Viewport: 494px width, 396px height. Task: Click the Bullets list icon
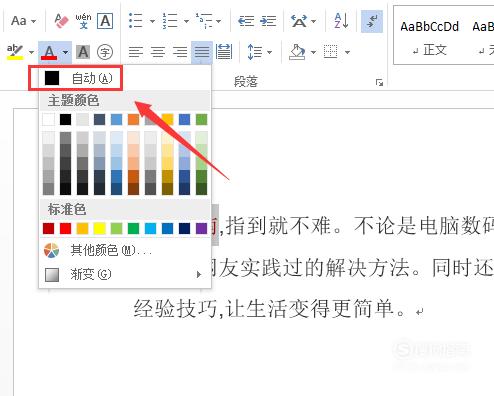click(136, 21)
